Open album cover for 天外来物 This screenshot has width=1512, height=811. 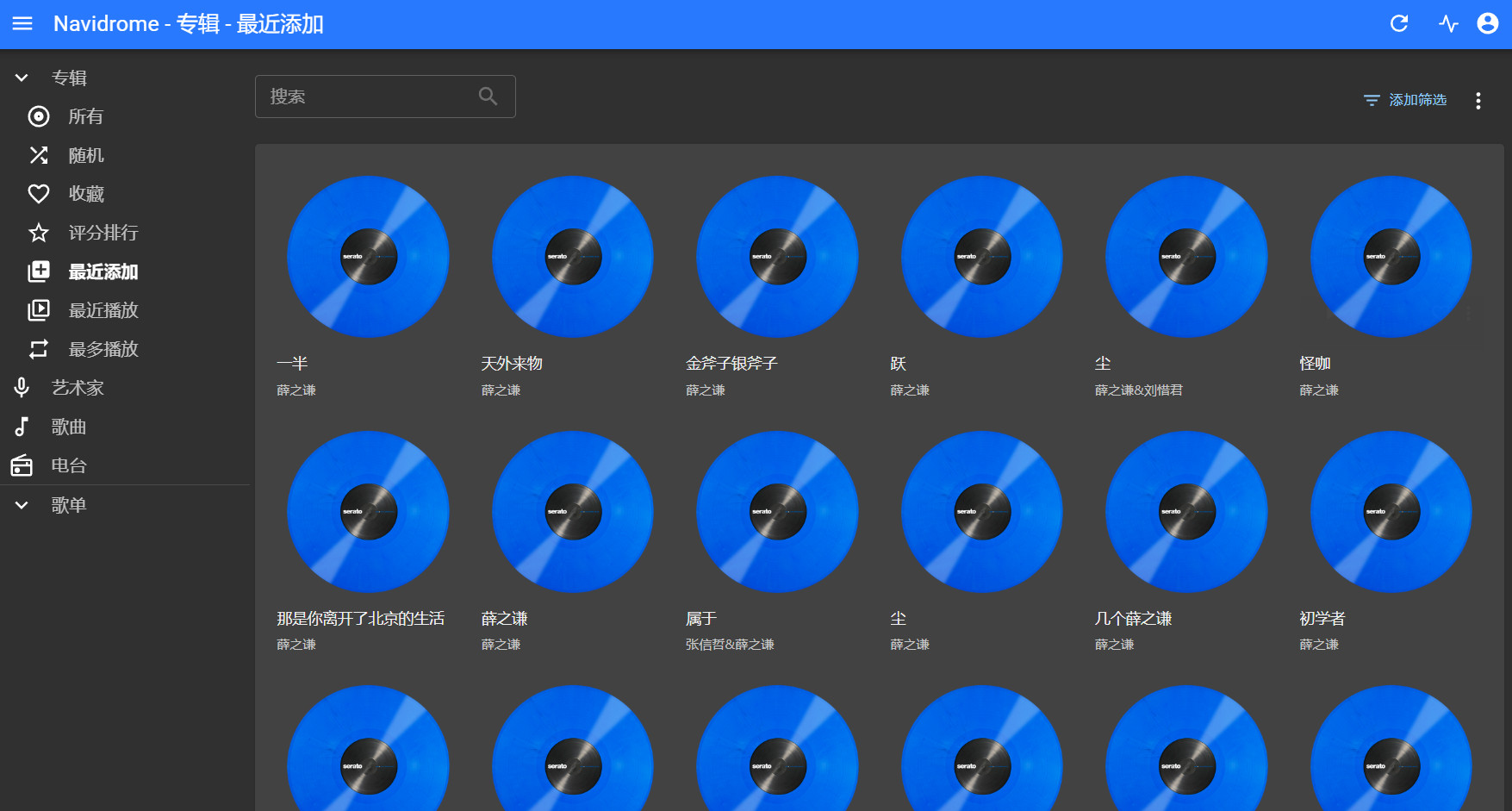573,257
